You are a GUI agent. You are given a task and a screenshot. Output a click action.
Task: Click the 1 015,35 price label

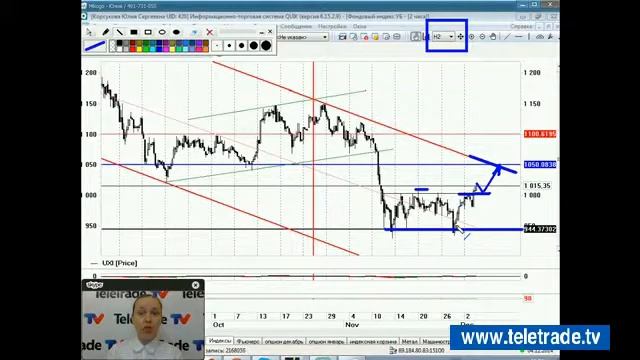click(x=537, y=186)
